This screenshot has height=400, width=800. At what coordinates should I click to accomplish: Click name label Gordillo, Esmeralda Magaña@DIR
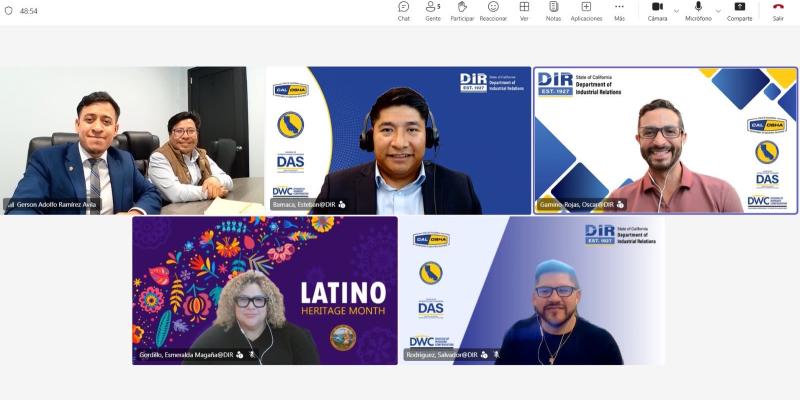coord(186,355)
